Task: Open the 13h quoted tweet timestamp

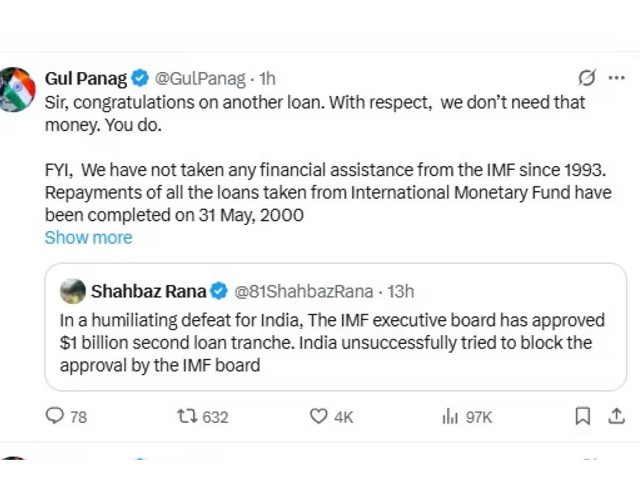Action: pos(400,291)
